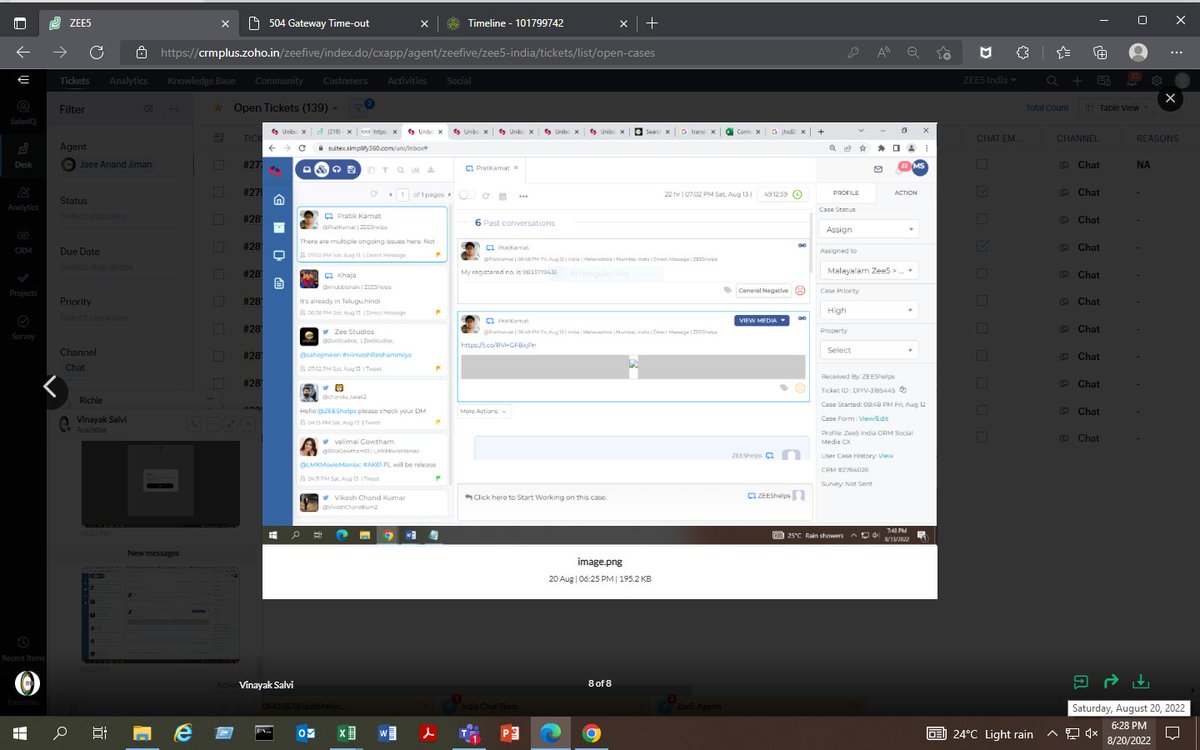Image resolution: width=1200 pixels, height=750 pixels.
Task: Open the Customers tab
Action: [x=345, y=81]
